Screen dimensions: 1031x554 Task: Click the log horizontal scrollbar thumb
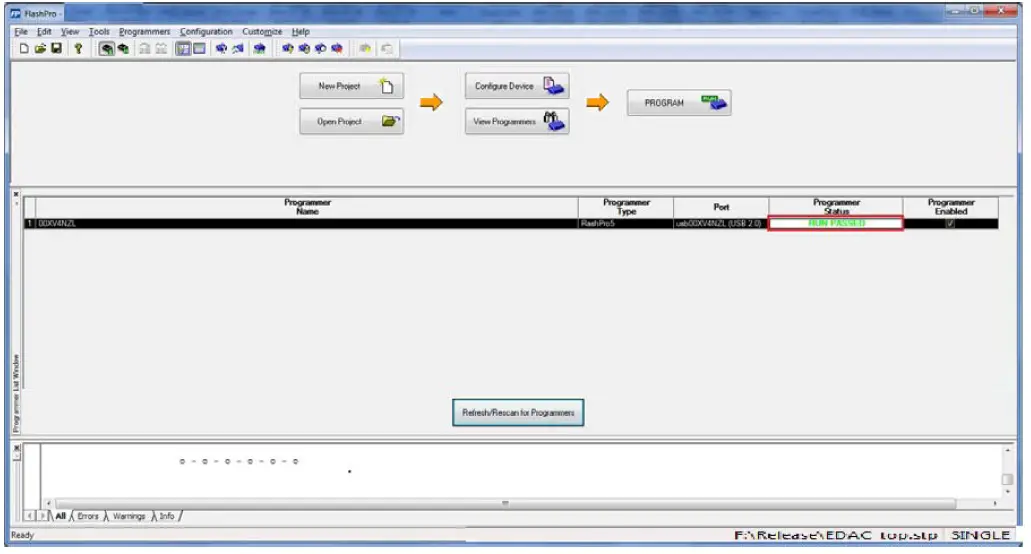(x=505, y=503)
